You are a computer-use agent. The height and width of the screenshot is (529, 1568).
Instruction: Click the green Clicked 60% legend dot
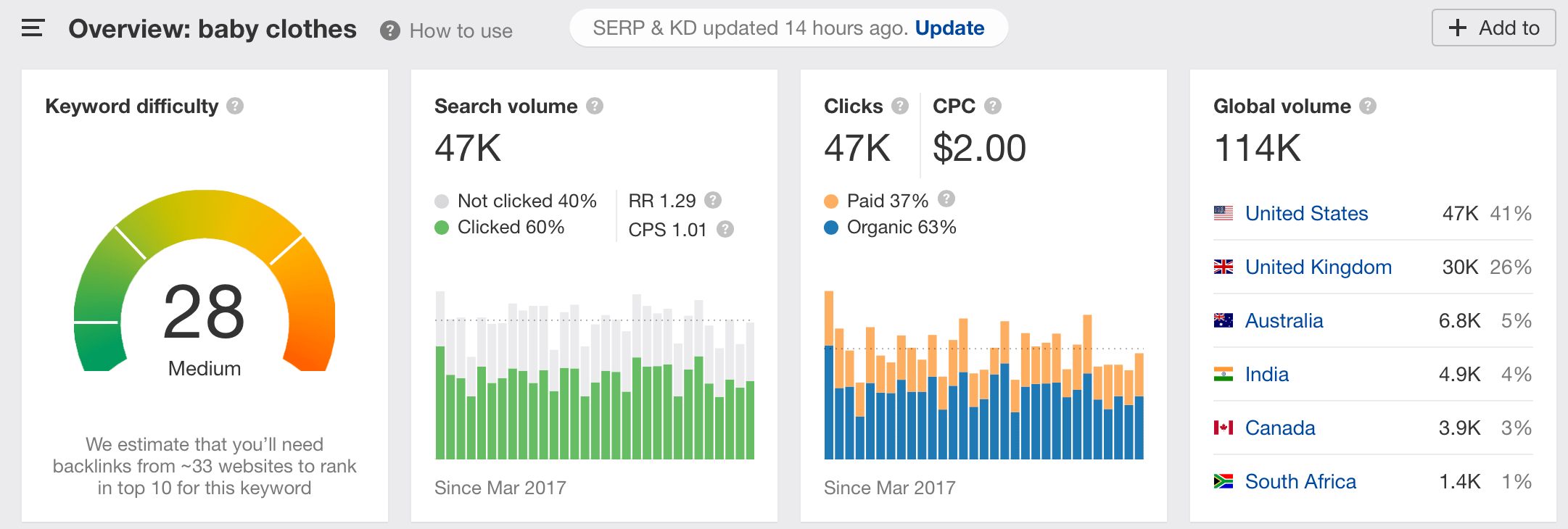(442, 228)
